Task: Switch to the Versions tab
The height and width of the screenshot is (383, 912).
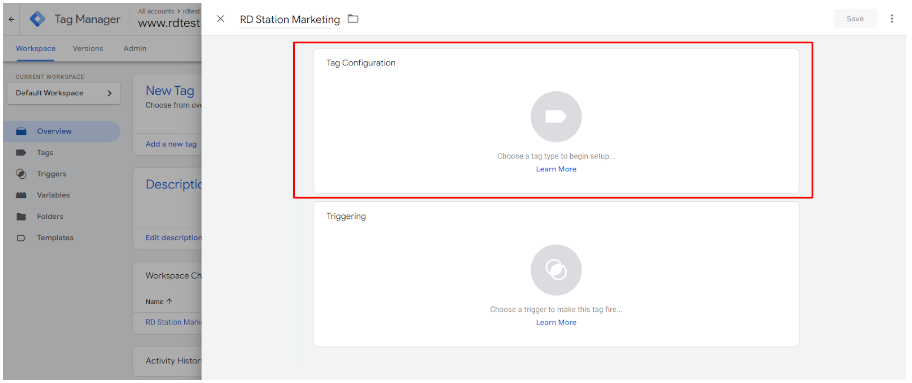Action: pos(88,48)
